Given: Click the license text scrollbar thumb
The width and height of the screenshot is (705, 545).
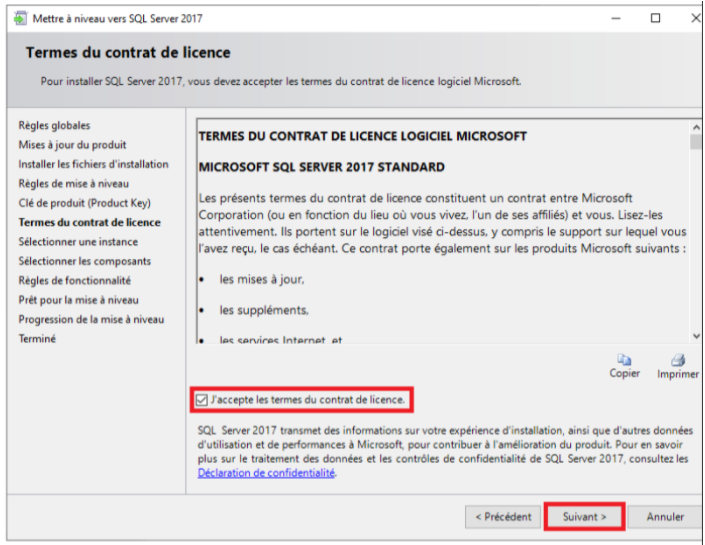Looking at the screenshot, I should tap(696, 142).
